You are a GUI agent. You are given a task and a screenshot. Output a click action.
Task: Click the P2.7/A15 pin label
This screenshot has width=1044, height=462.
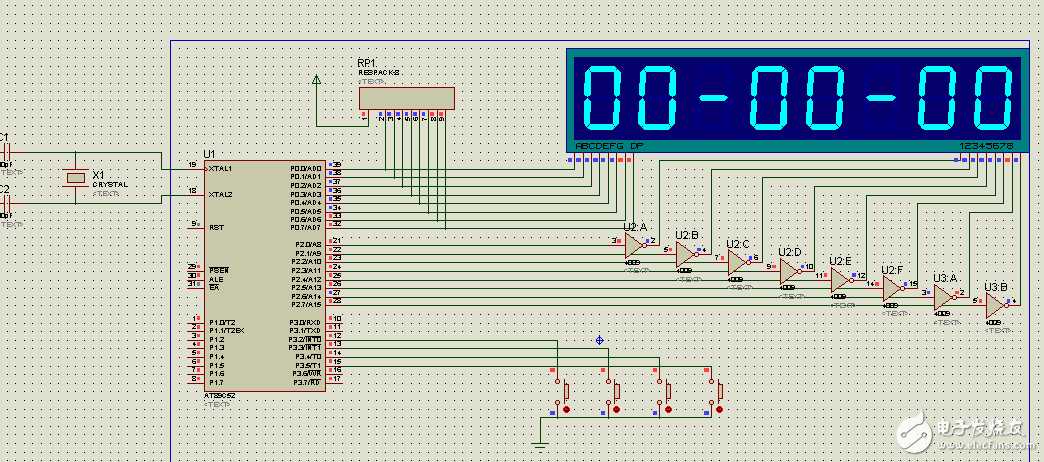coord(306,304)
